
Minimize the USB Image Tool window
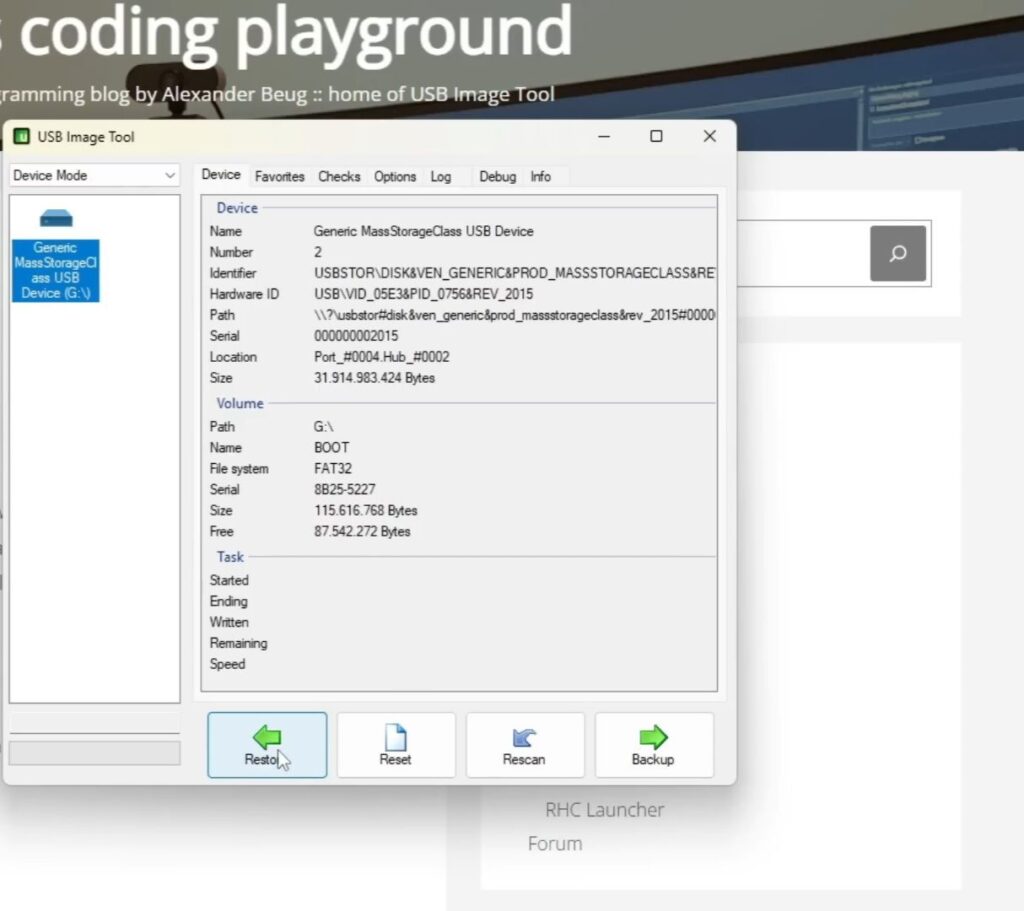[x=604, y=136]
